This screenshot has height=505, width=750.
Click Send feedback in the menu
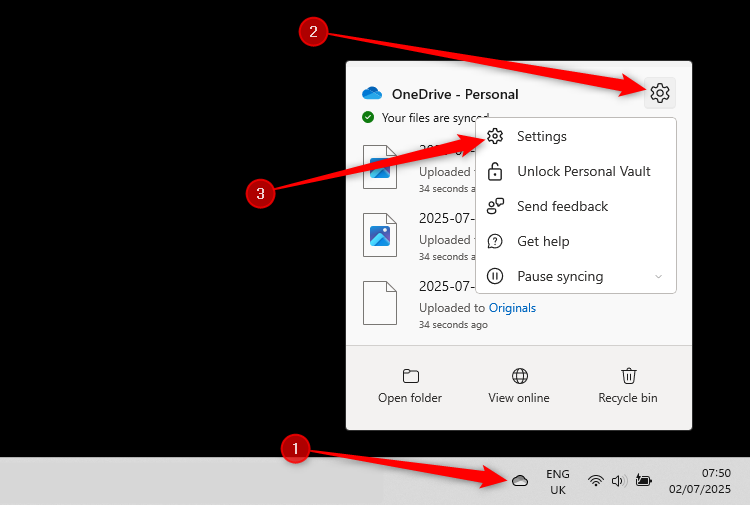tap(562, 206)
